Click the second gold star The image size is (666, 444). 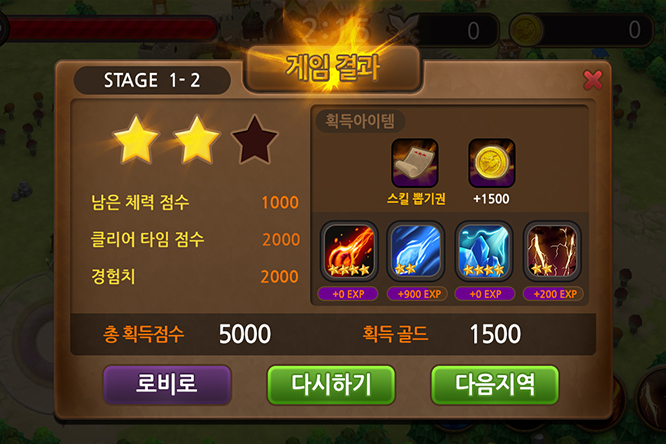point(196,140)
